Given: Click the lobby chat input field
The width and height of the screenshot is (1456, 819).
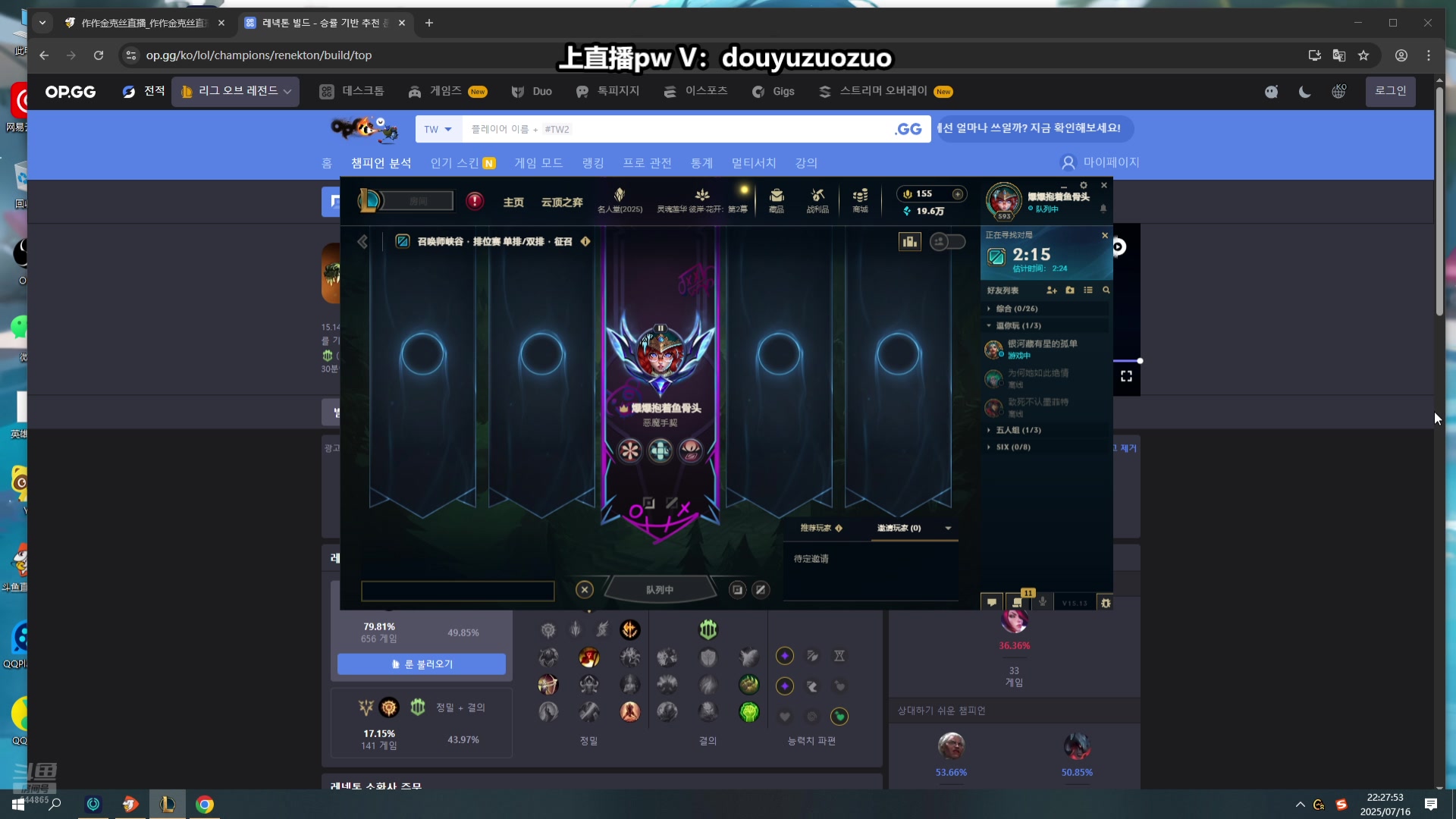Looking at the screenshot, I should pyautogui.click(x=457, y=591).
